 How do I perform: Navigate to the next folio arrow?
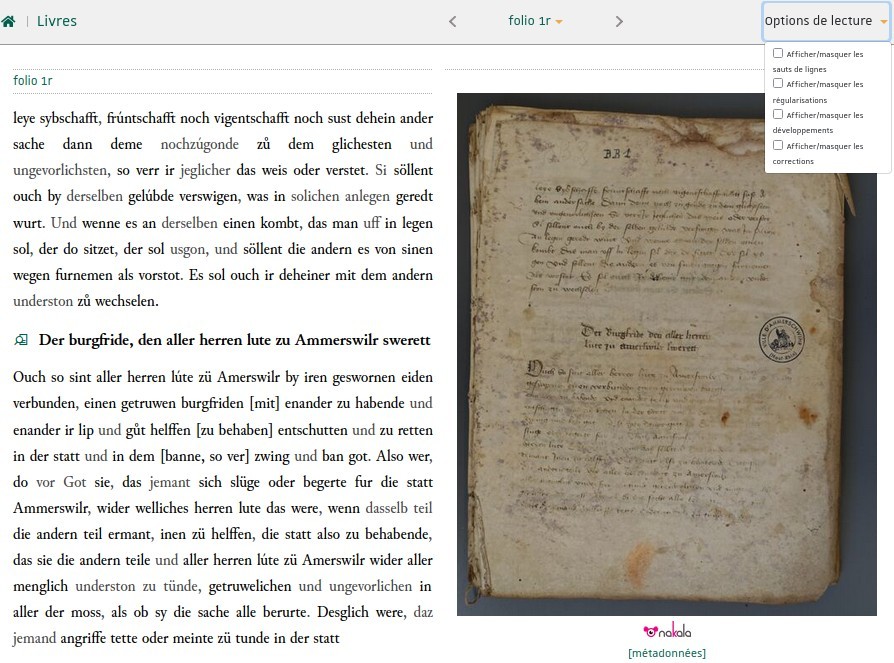[x=619, y=22]
